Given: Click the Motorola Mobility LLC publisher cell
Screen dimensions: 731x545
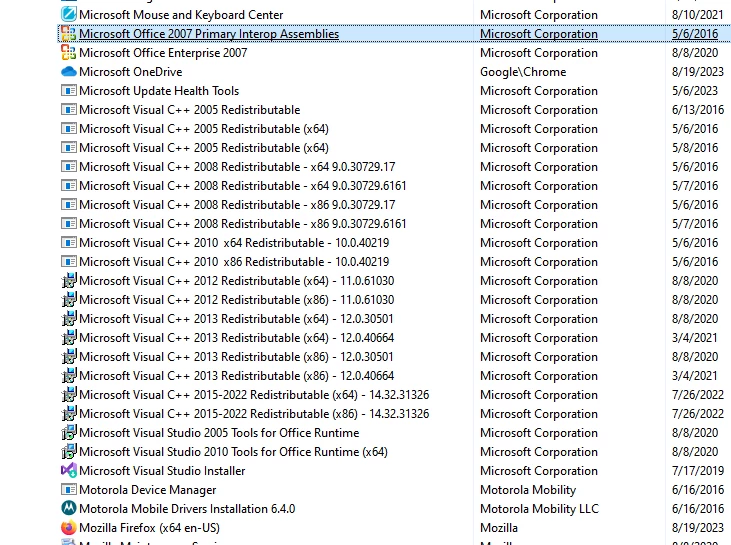Looking at the screenshot, I should 539,509.
